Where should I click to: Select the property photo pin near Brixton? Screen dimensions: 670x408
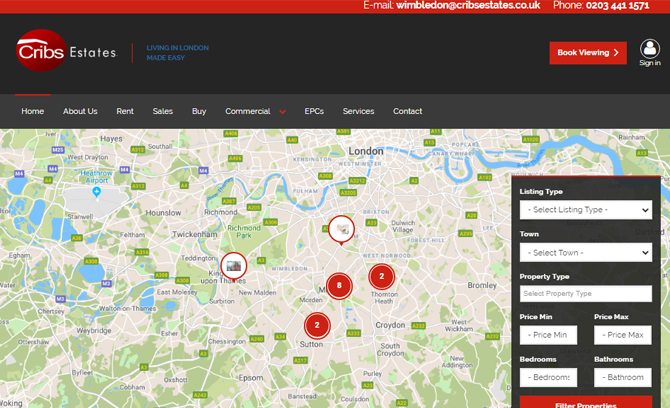(341, 230)
